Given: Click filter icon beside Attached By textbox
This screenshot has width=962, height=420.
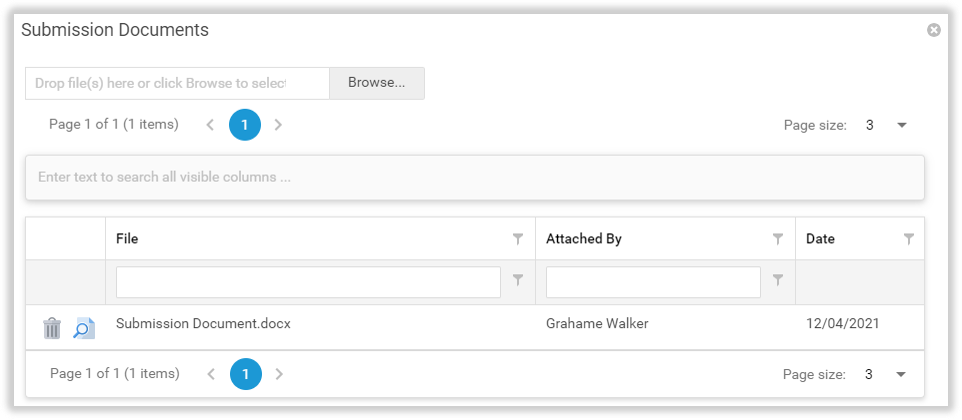Looking at the screenshot, I should point(778,281).
